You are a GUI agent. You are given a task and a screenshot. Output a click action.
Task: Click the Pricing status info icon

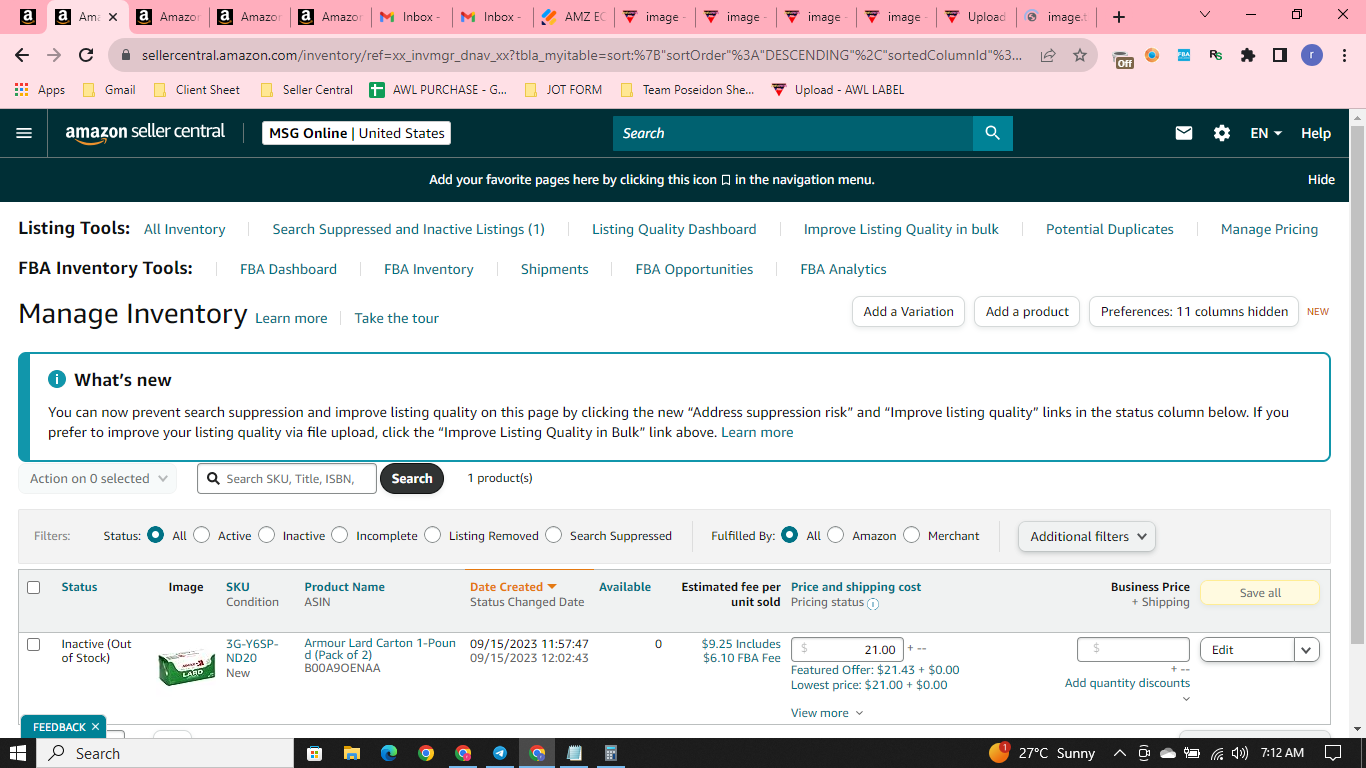(873, 604)
